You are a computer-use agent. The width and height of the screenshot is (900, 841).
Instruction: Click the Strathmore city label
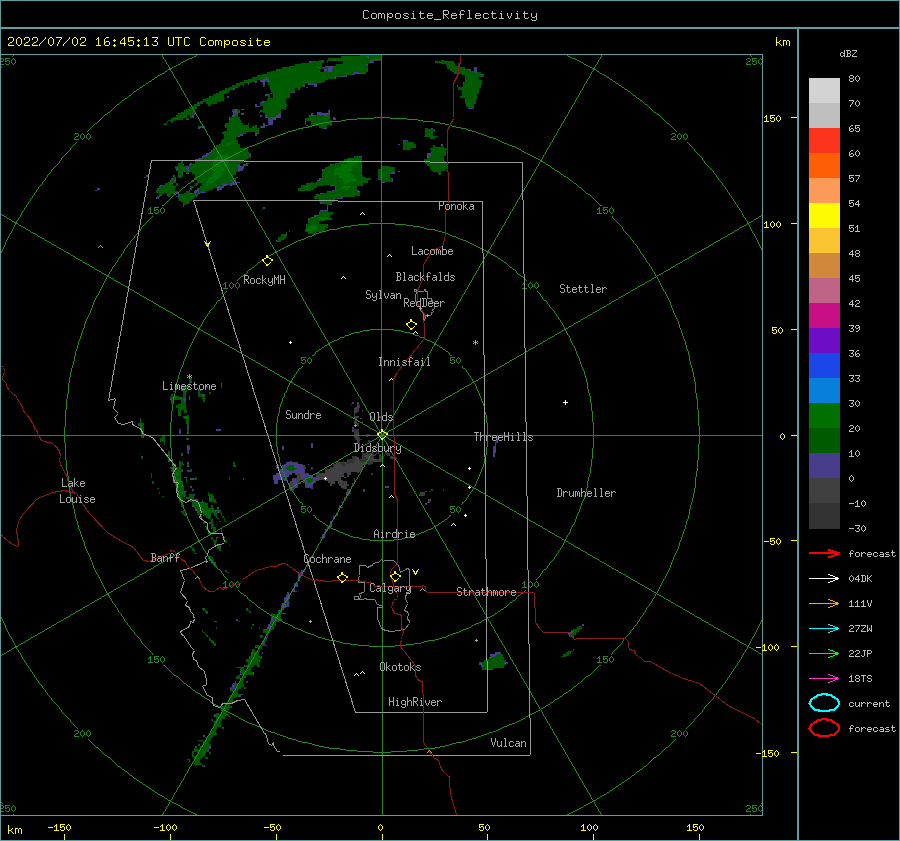[486, 592]
